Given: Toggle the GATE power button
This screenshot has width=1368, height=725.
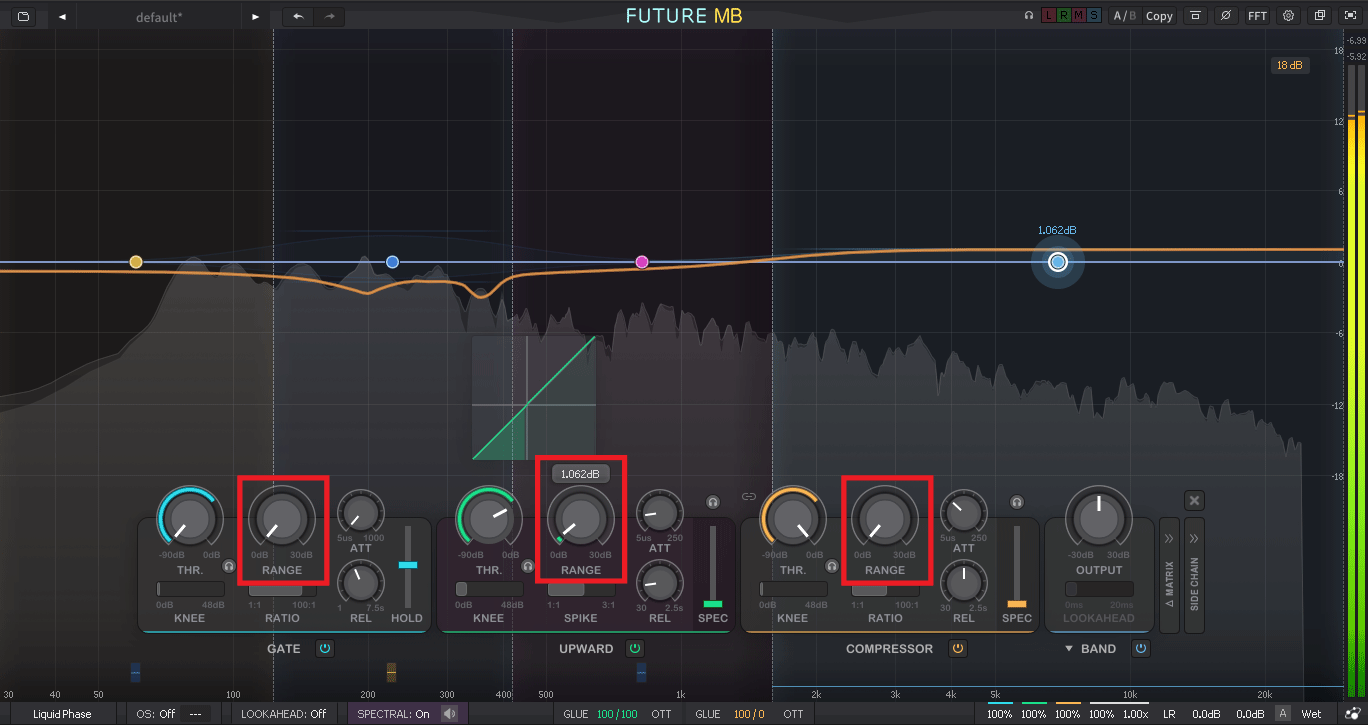Looking at the screenshot, I should (325, 649).
